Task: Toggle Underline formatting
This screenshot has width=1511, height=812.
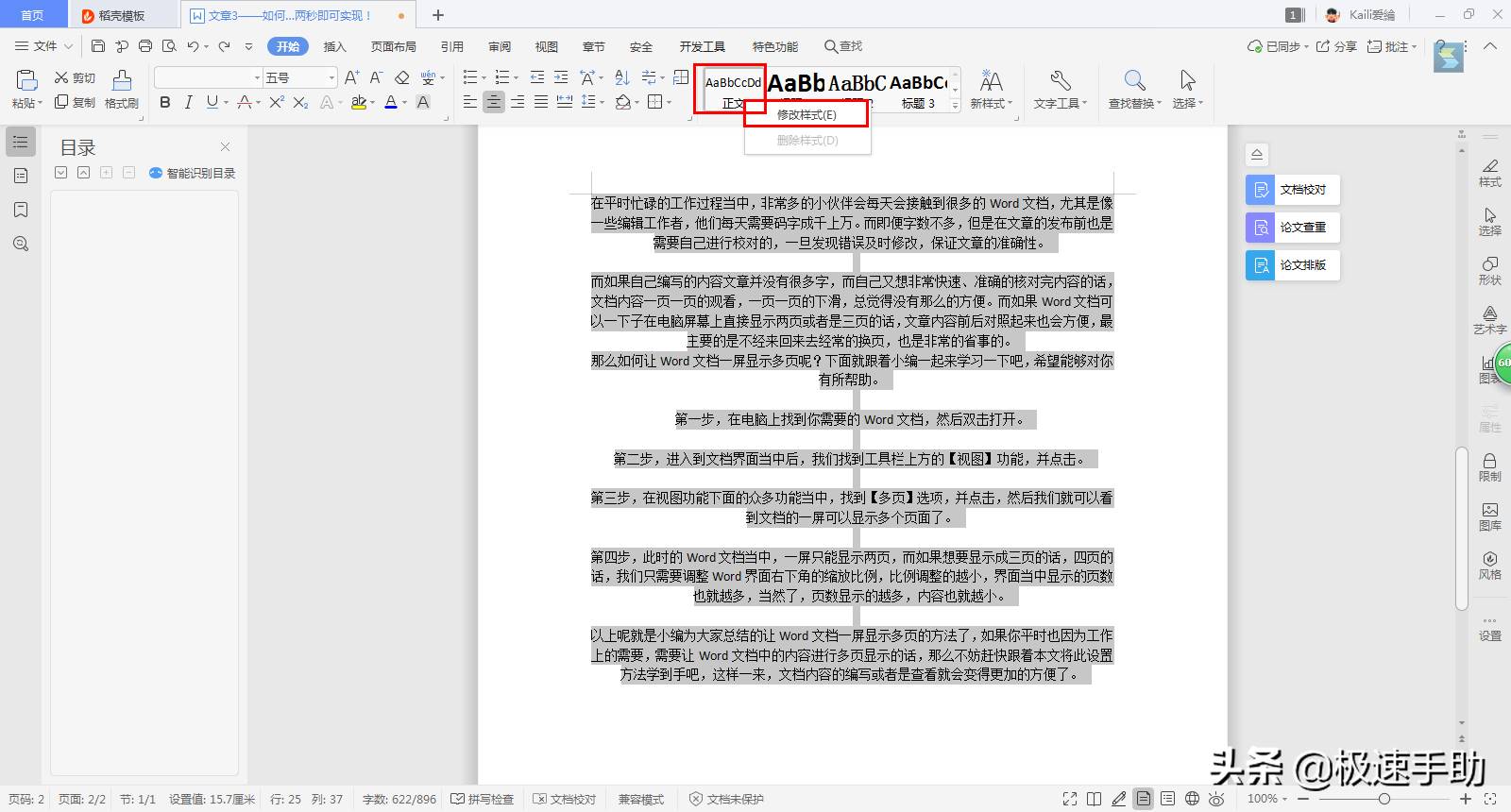Action: click(212, 102)
